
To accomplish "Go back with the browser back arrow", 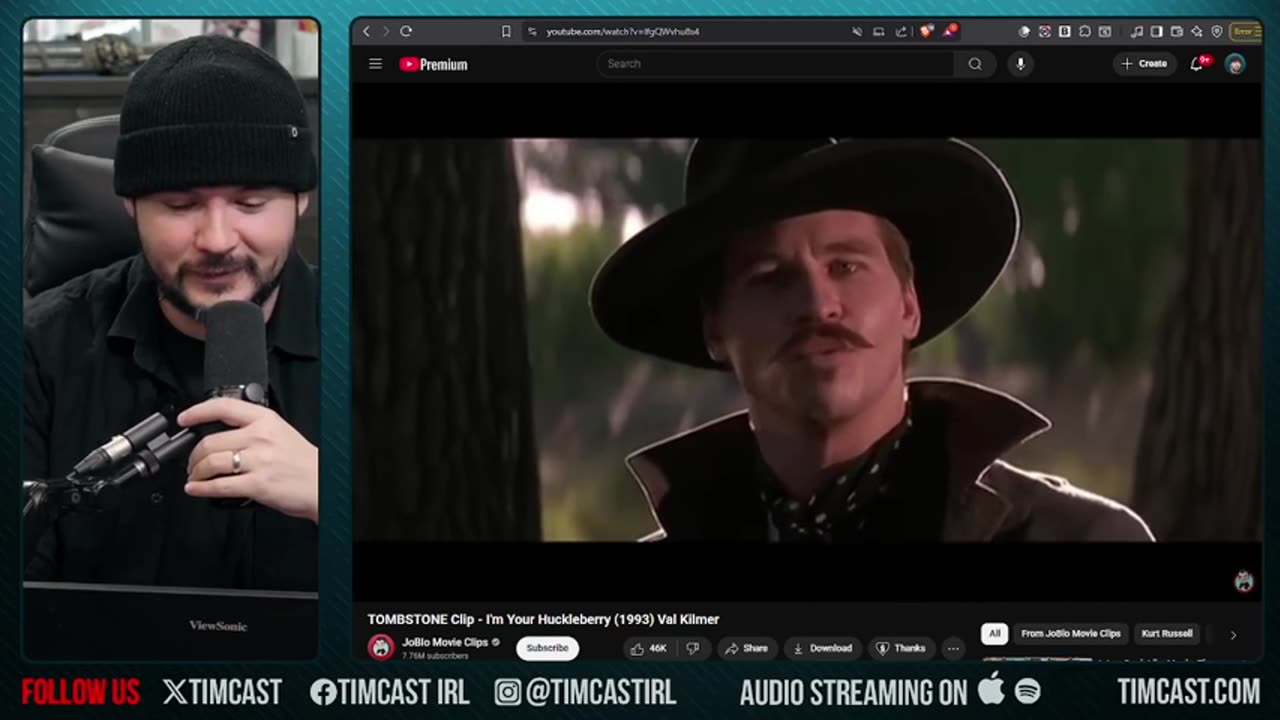I will point(366,31).
